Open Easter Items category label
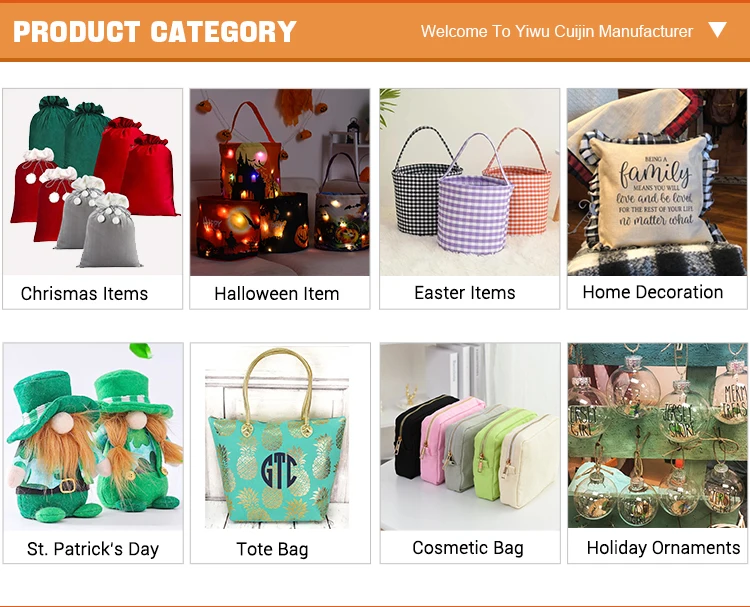This screenshot has width=750, height=607. [465, 293]
